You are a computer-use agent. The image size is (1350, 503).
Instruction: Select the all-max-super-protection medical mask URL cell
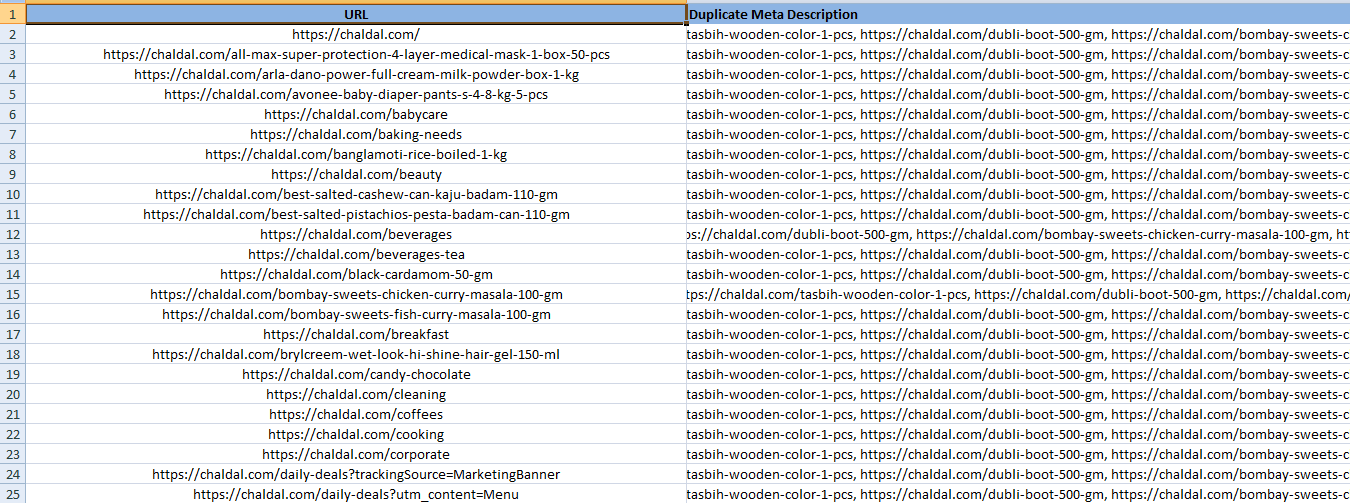pyautogui.click(x=356, y=54)
